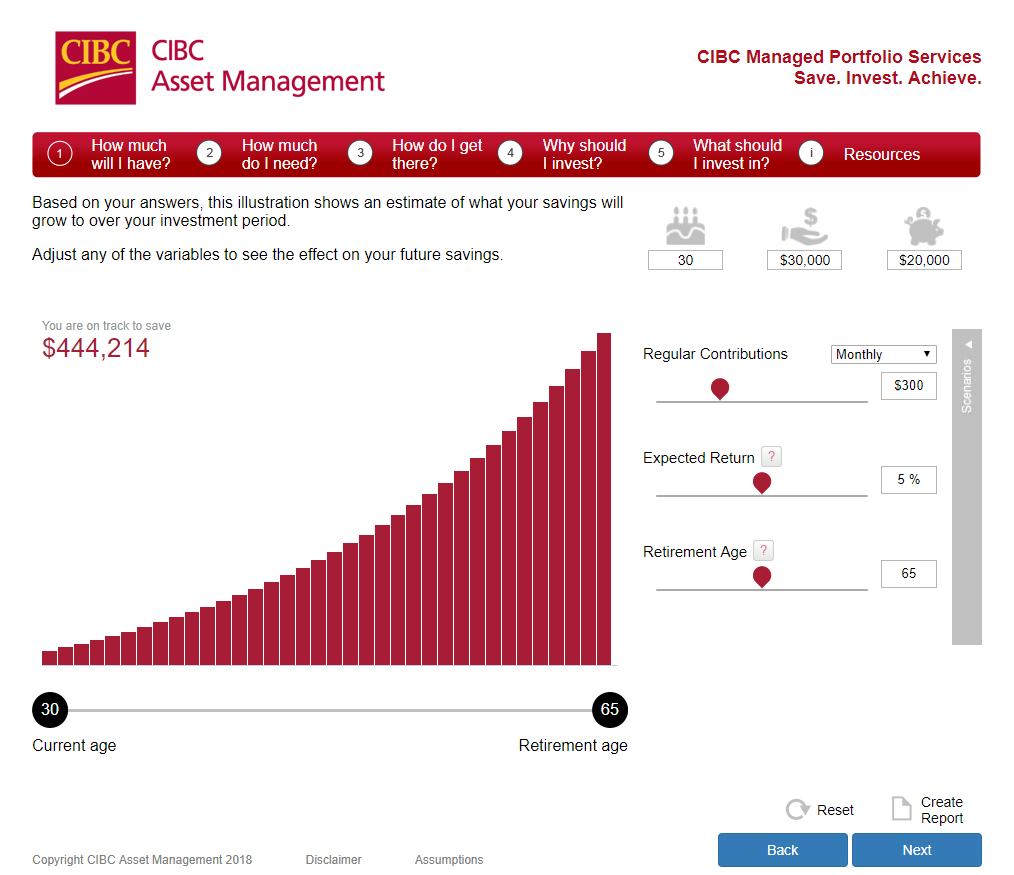
Task: Open the Resources tab
Action: pyautogui.click(x=881, y=155)
